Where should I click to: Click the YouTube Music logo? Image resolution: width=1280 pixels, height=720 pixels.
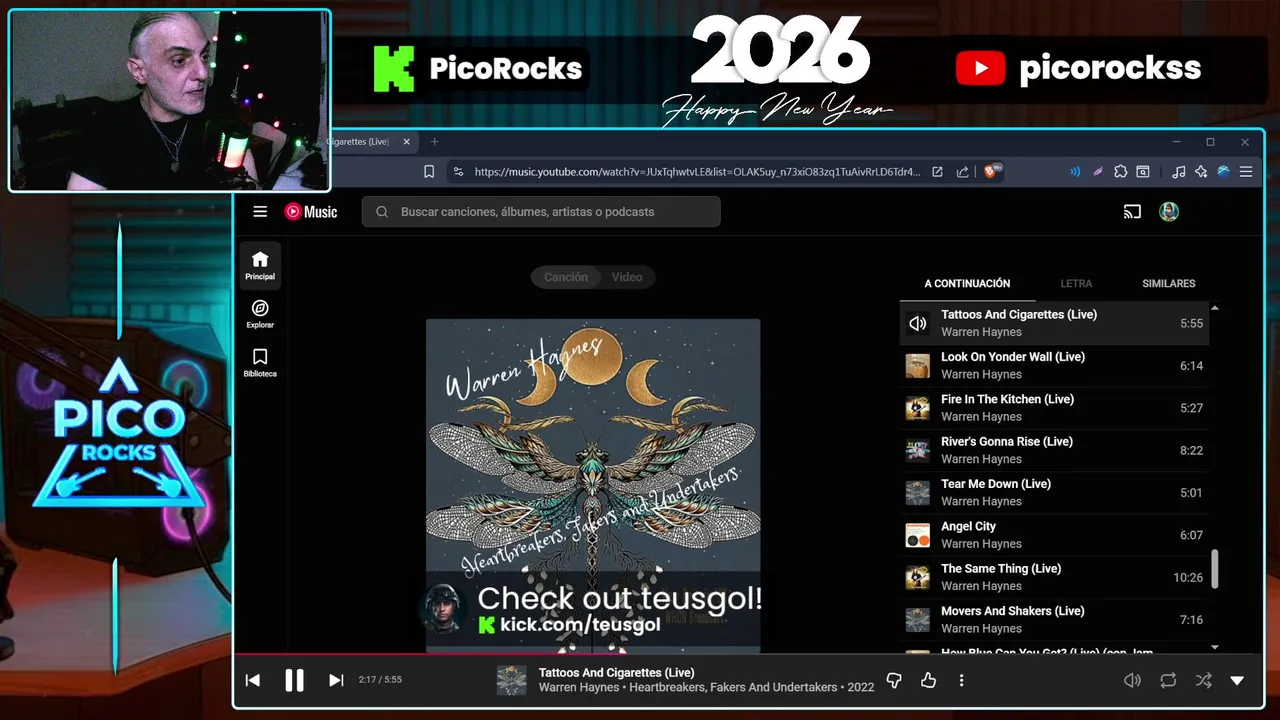click(x=311, y=212)
